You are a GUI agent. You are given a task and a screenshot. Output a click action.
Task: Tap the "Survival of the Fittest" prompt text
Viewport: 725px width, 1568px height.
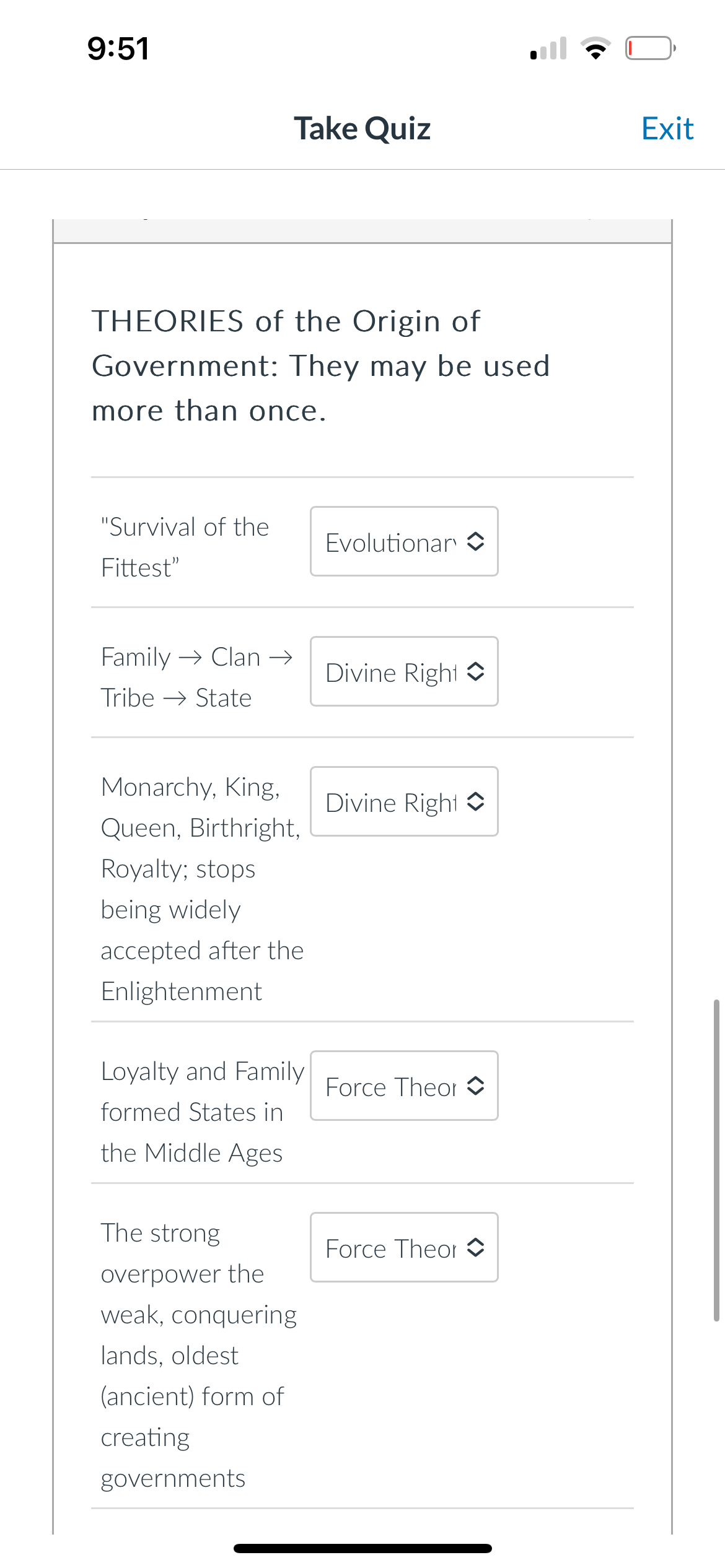click(x=185, y=547)
